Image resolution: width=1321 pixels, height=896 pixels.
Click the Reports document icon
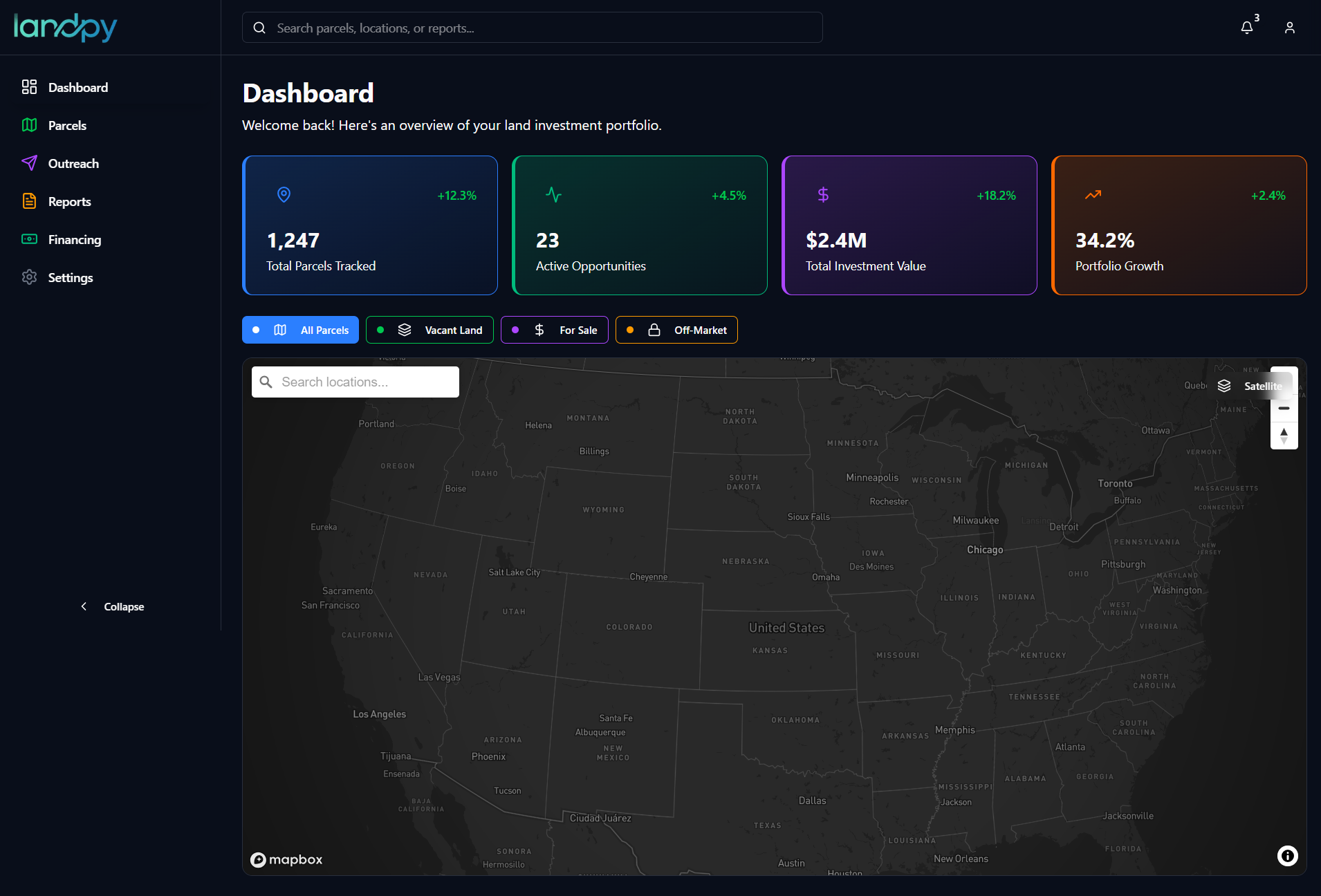30,201
